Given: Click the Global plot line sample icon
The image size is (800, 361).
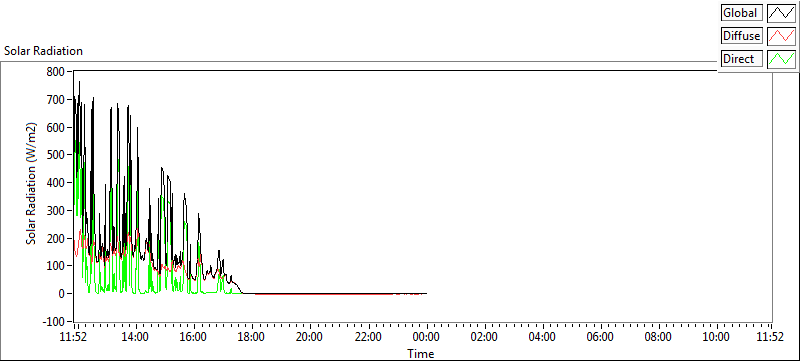Looking at the screenshot, I should click(782, 13).
